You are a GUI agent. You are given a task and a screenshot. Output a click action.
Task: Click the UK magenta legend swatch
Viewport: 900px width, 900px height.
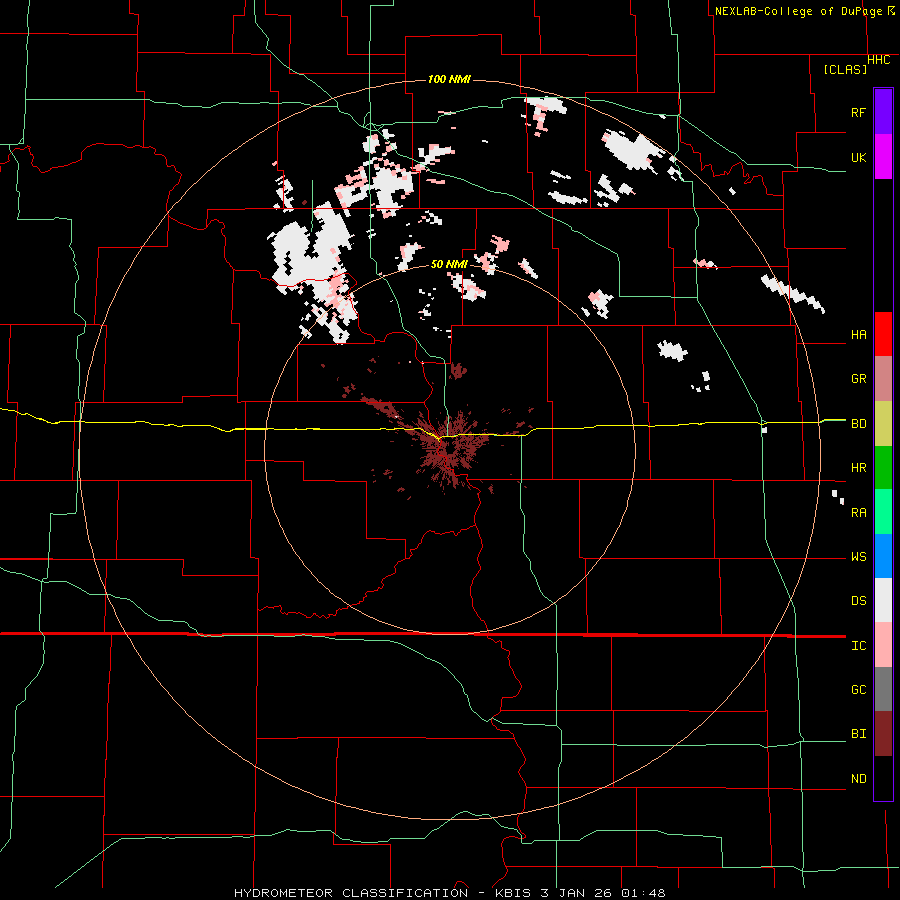[883, 157]
